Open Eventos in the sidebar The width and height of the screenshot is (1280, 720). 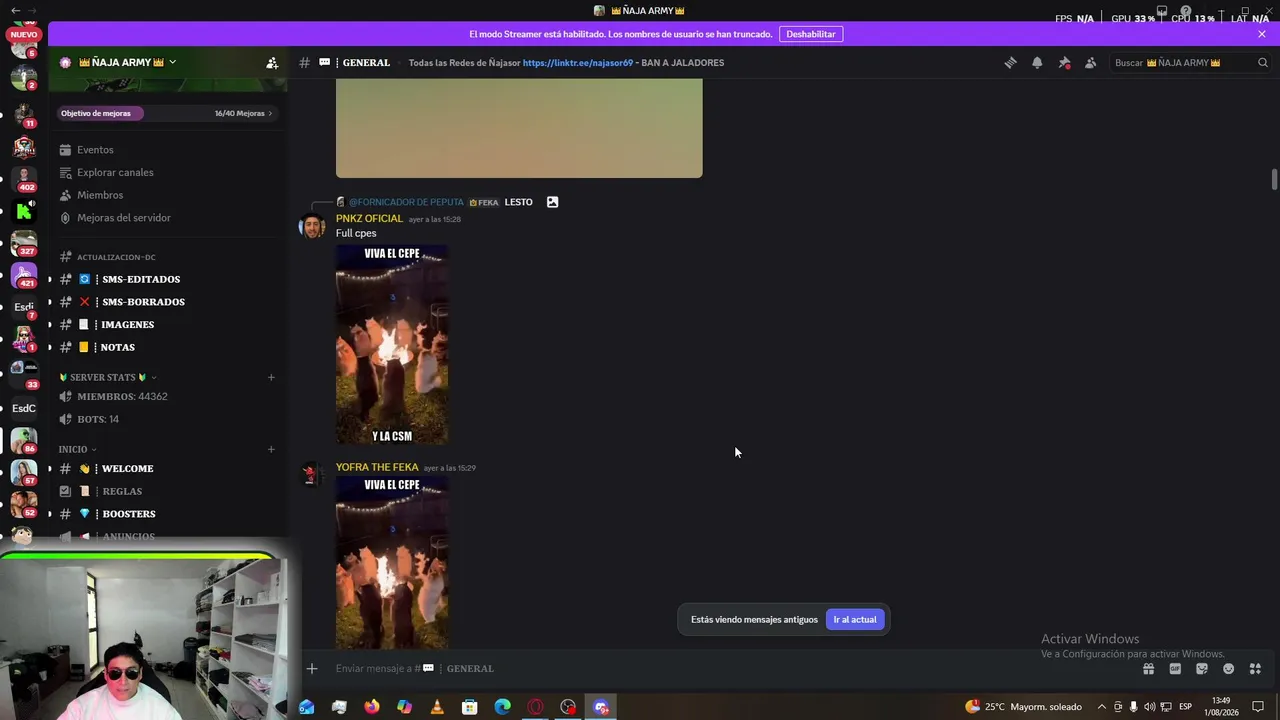point(167,150)
